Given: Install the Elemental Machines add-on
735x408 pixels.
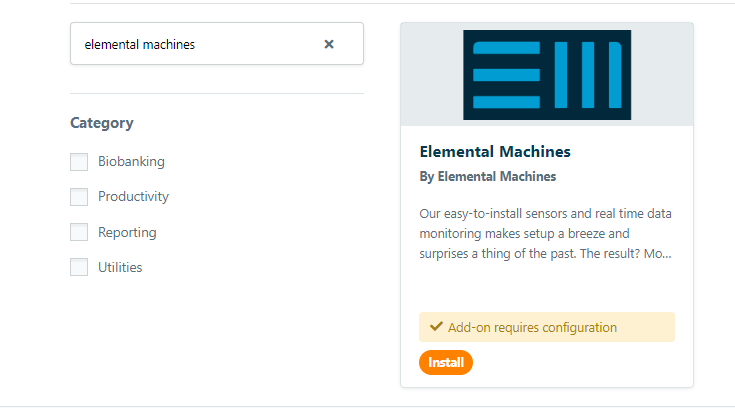Looking at the screenshot, I should click(x=446, y=362).
